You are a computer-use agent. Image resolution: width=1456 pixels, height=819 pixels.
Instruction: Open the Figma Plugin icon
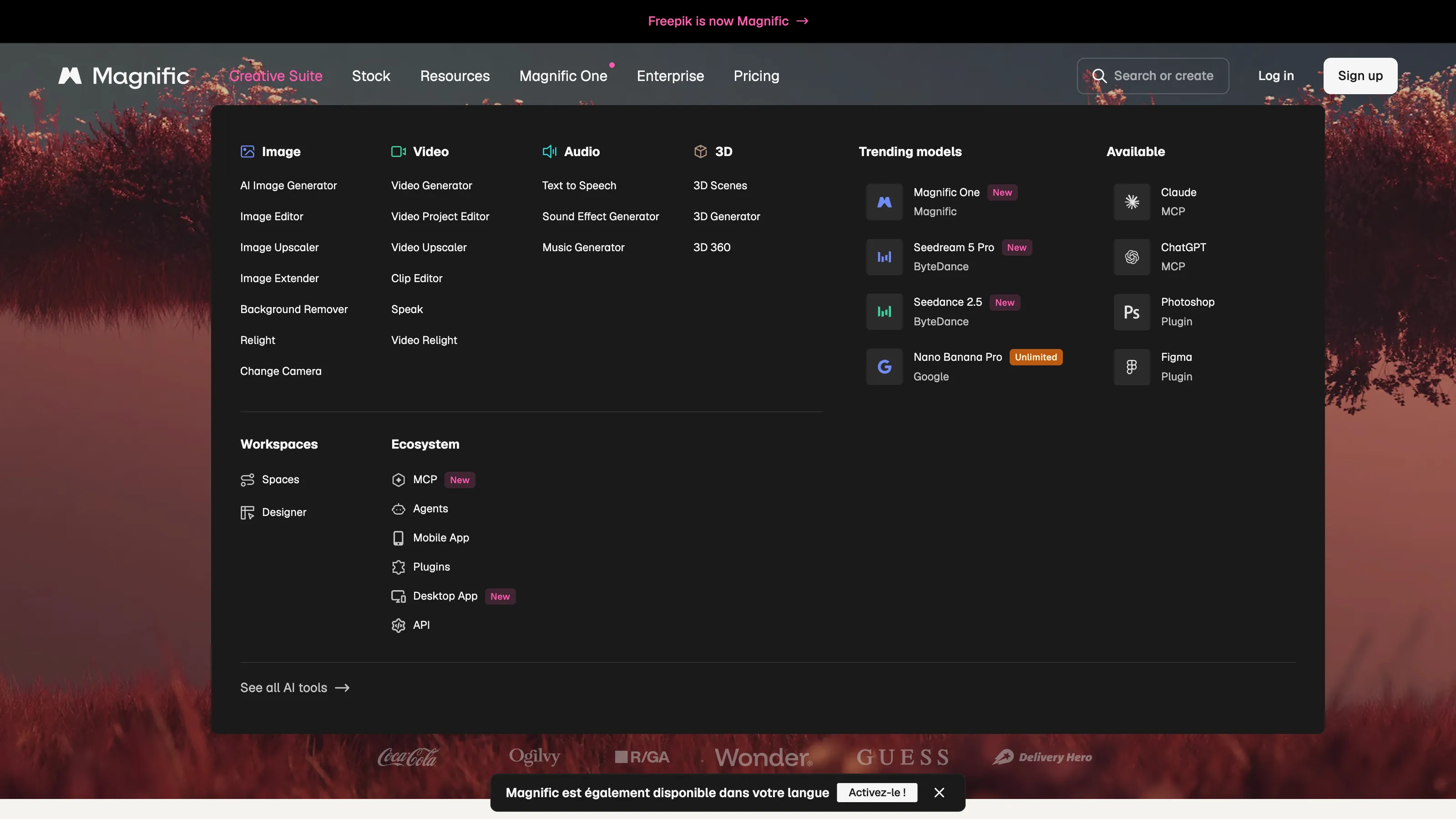(1132, 367)
